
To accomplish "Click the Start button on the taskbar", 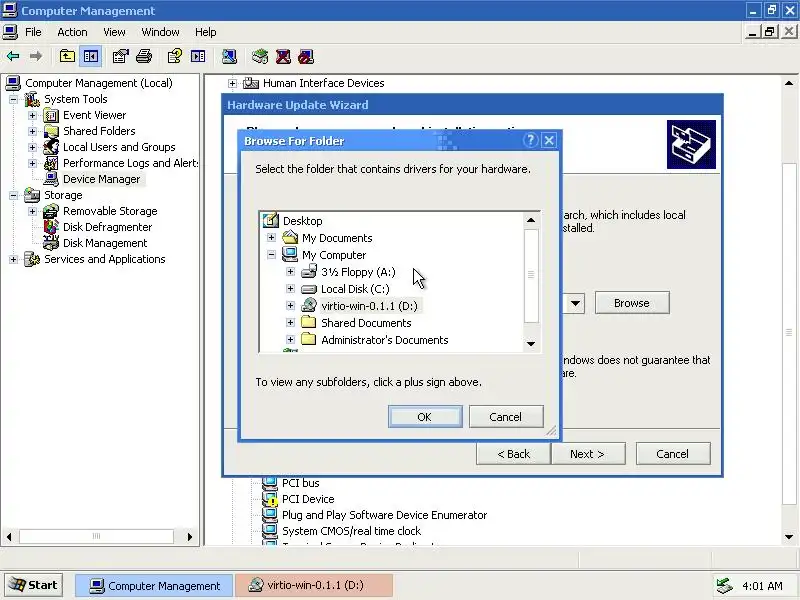I will (x=33, y=585).
